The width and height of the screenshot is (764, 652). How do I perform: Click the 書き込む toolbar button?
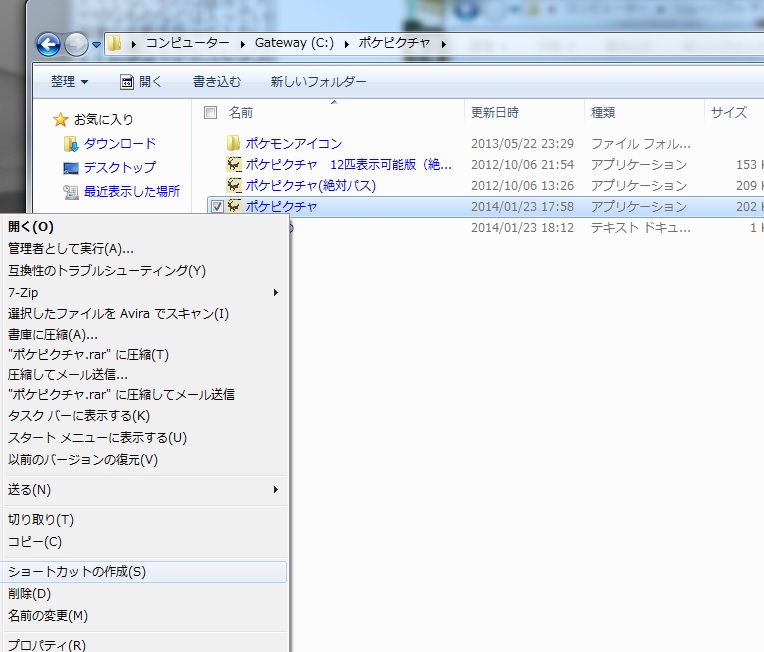[x=217, y=81]
